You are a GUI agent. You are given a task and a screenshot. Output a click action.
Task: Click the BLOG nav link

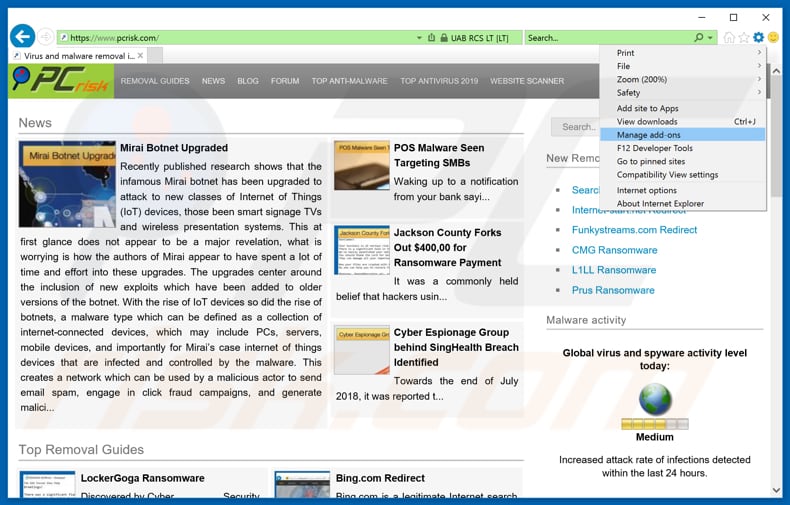tap(248, 81)
